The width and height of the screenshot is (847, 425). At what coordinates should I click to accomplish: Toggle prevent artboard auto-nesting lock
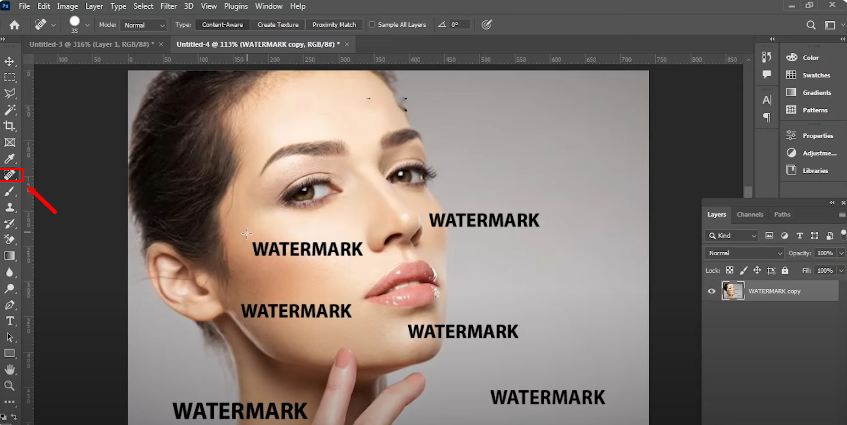click(x=771, y=270)
